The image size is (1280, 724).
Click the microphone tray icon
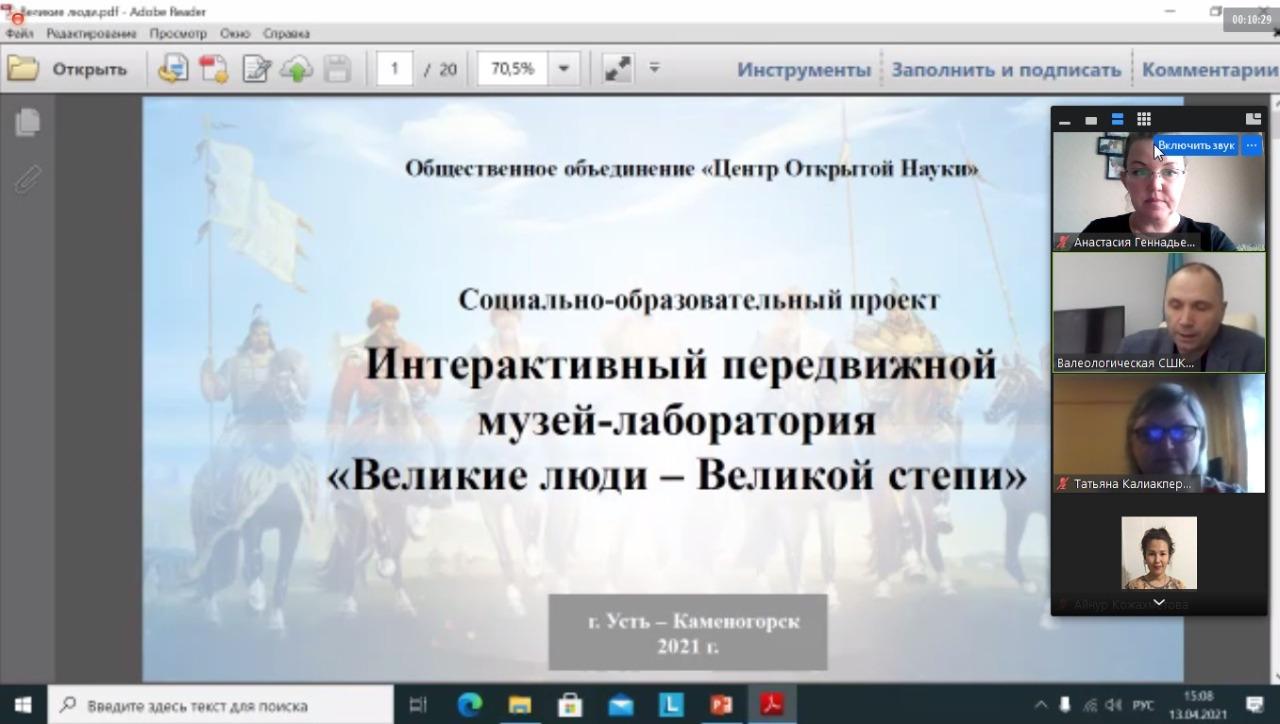pyautogui.click(x=1065, y=705)
